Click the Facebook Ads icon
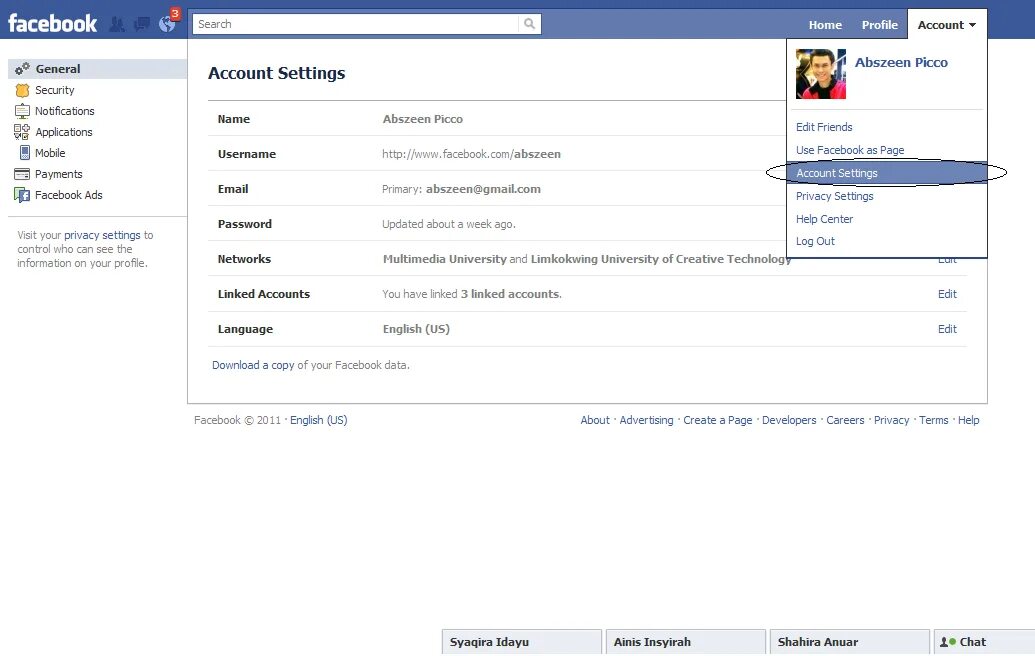Image resolution: width=1035 pixels, height=656 pixels. pyautogui.click(x=22, y=195)
